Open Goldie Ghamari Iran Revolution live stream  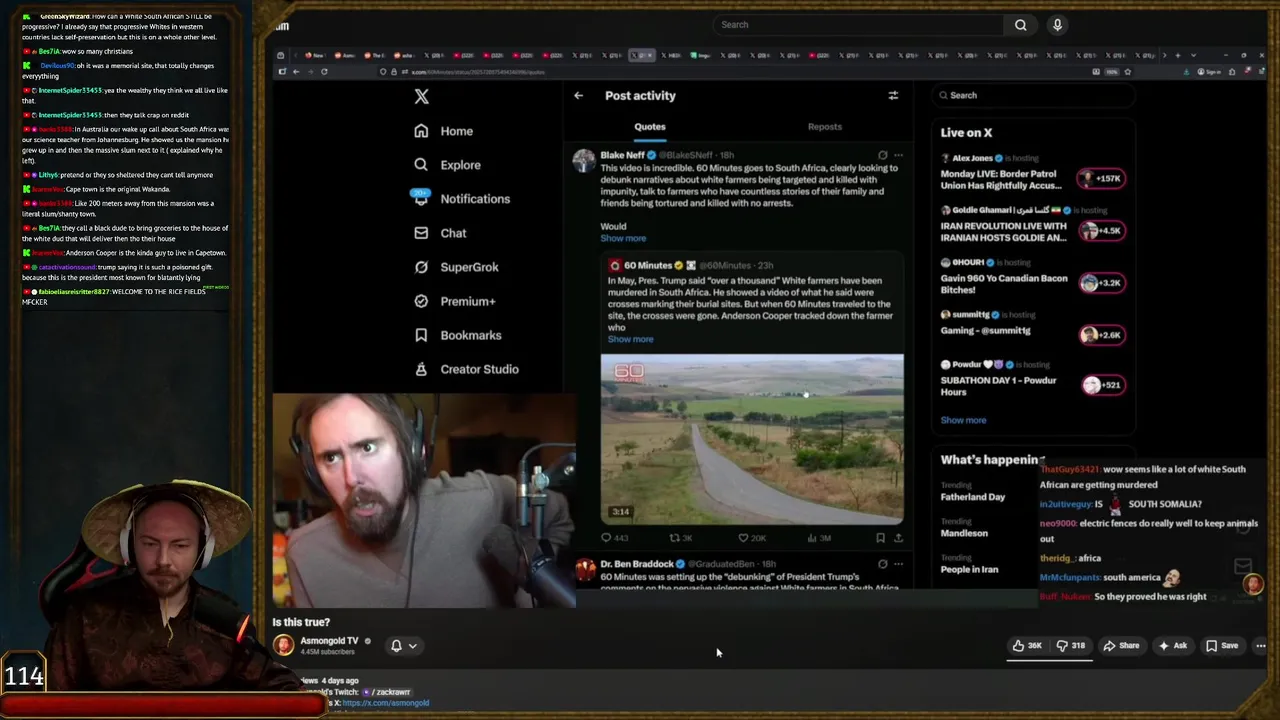tap(1034, 224)
